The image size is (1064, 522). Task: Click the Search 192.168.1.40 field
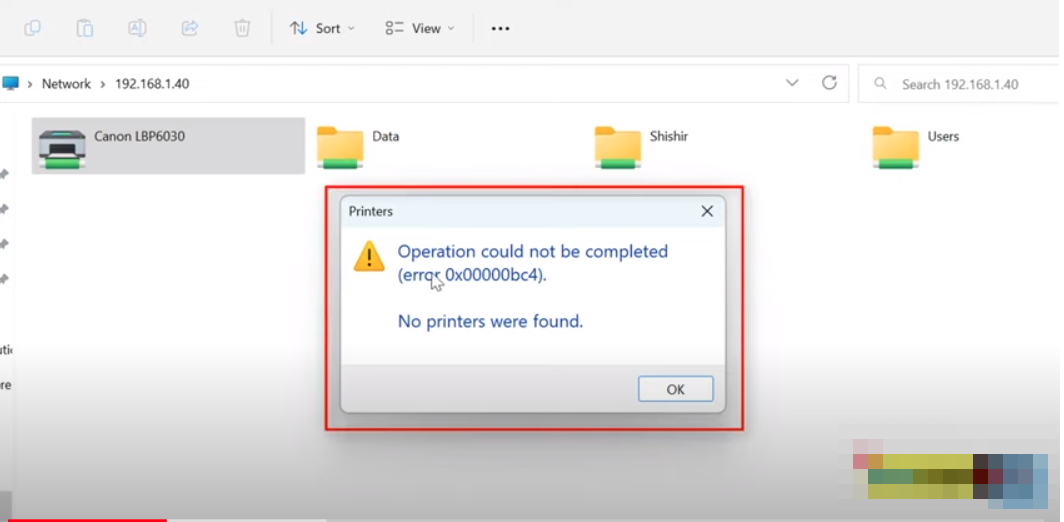point(960,84)
